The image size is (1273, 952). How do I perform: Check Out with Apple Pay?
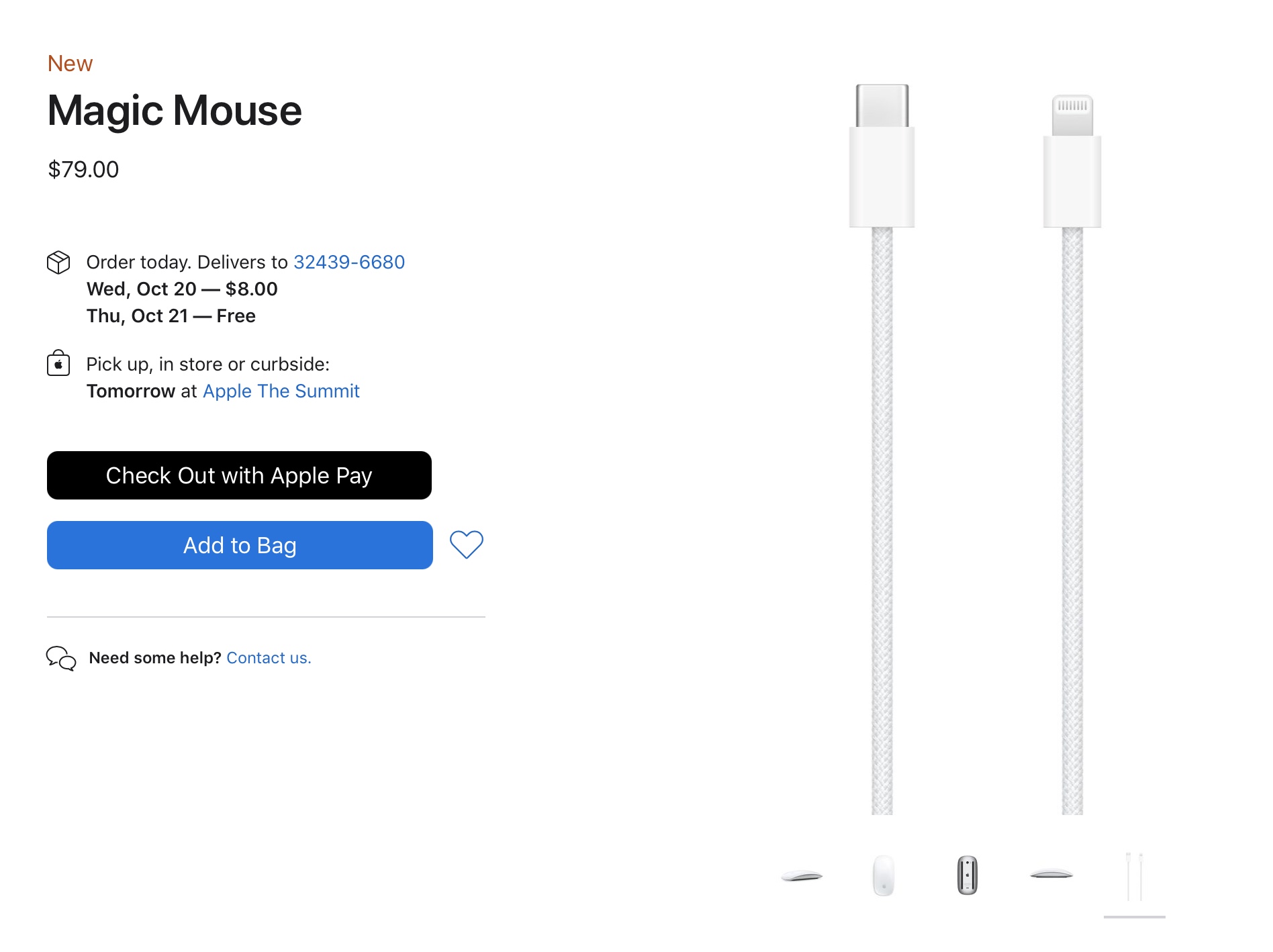point(239,475)
